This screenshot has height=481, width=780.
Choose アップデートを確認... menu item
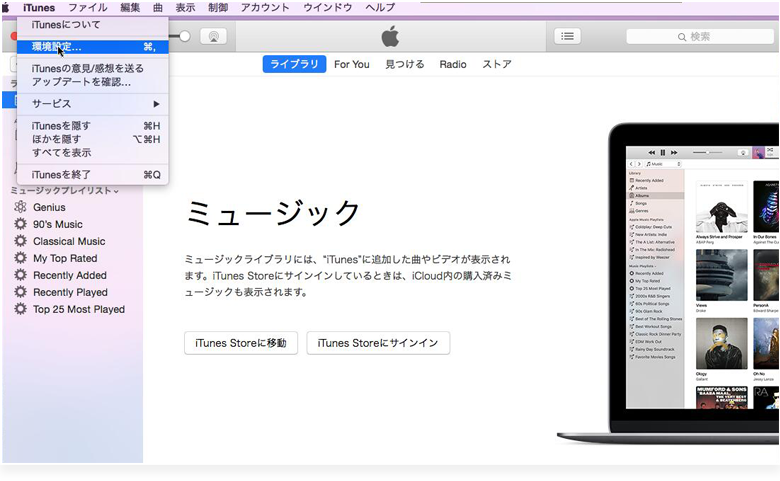point(93,82)
